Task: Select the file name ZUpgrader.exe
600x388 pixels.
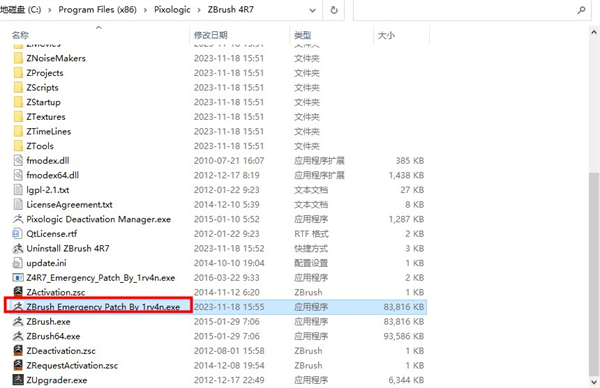Action: pos(57,380)
